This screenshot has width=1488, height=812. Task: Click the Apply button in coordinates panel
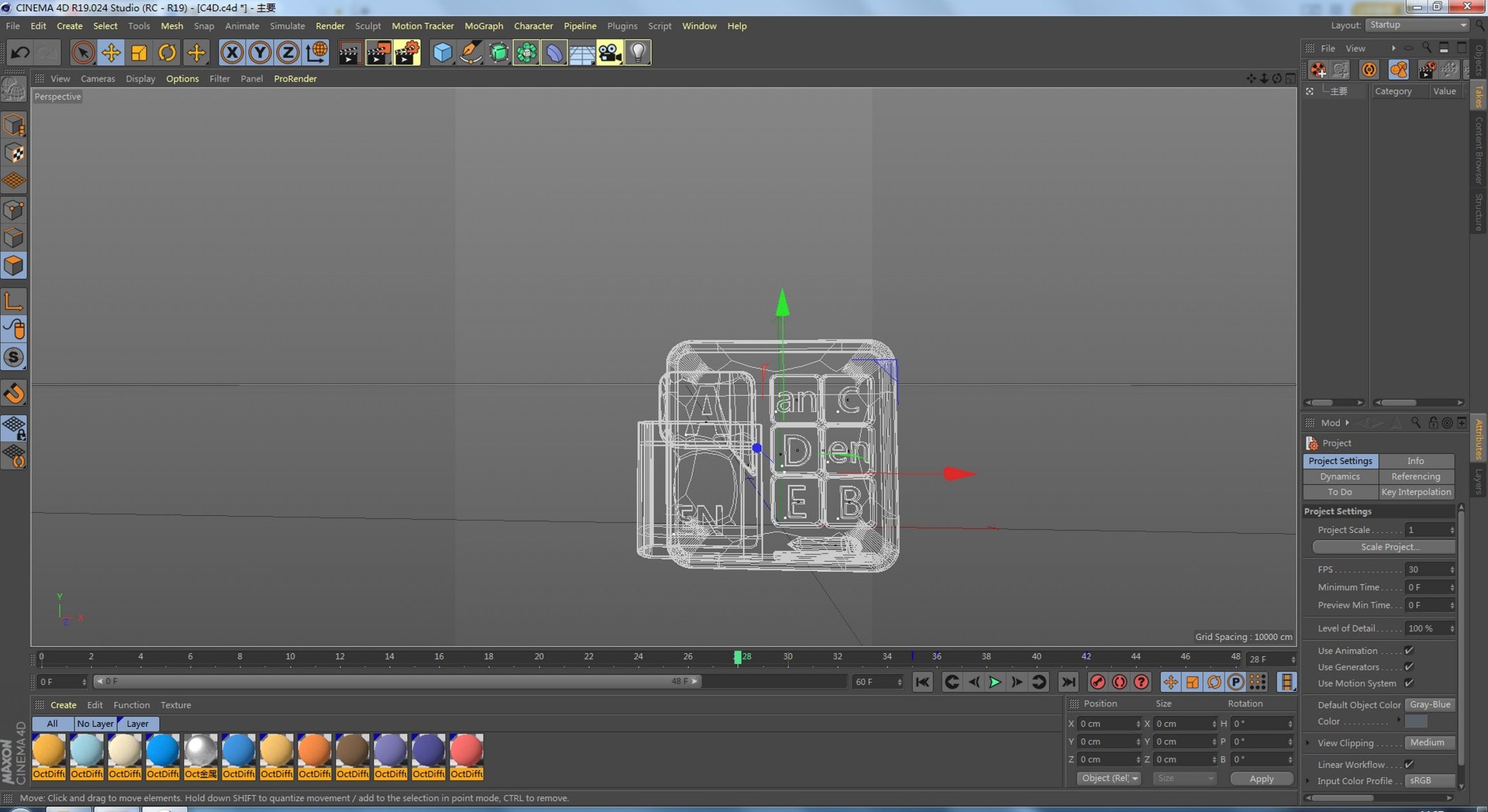[x=1261, y=779]
